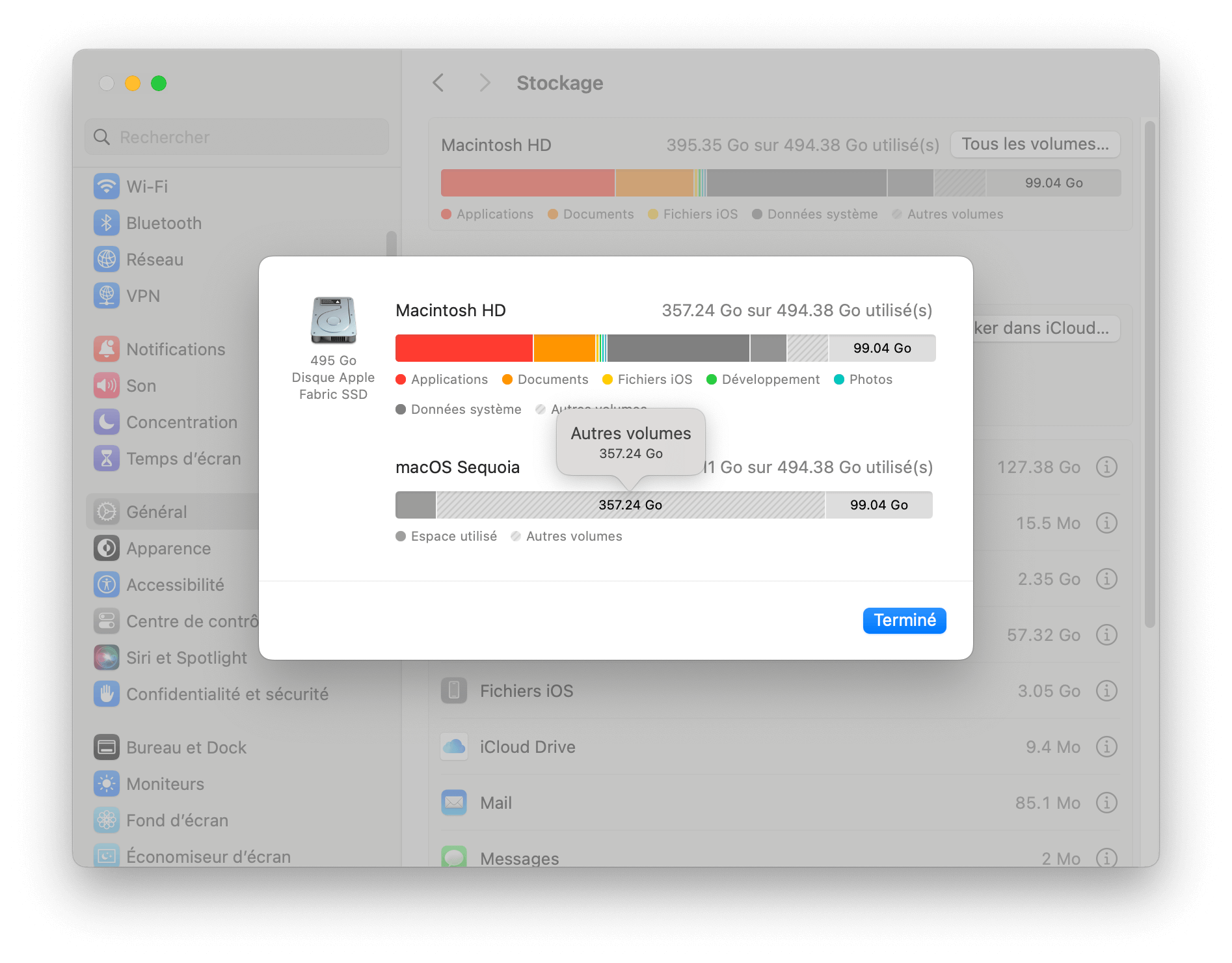The width and height of the screenshot is (1232, 963).
Task: Click the yellow minimize window button
Action: pyautogui.click(x=133, y=83)
